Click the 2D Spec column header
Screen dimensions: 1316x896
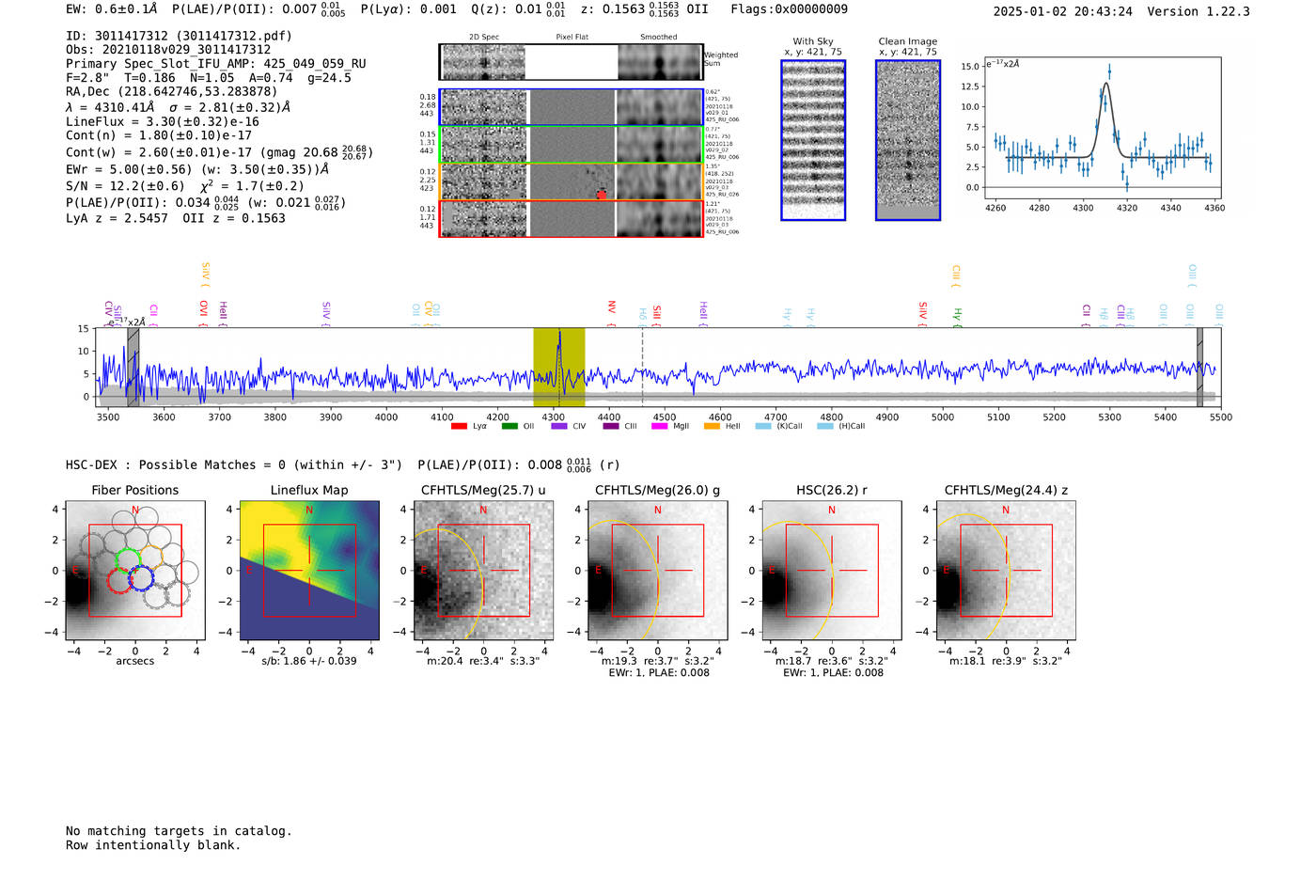(x=484, y=38)
